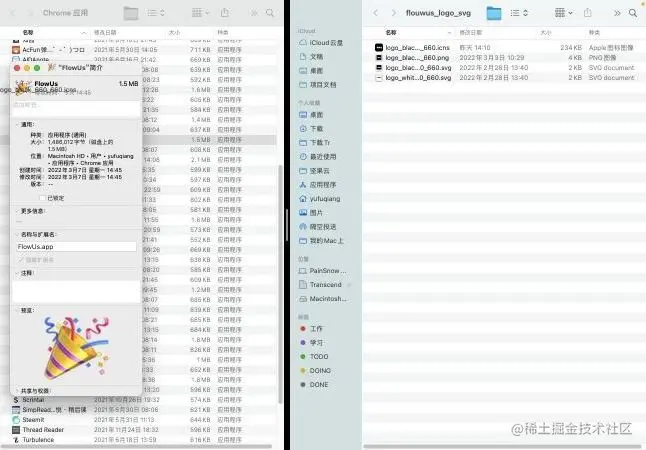Collapse the 注释 section

point(17,273)
